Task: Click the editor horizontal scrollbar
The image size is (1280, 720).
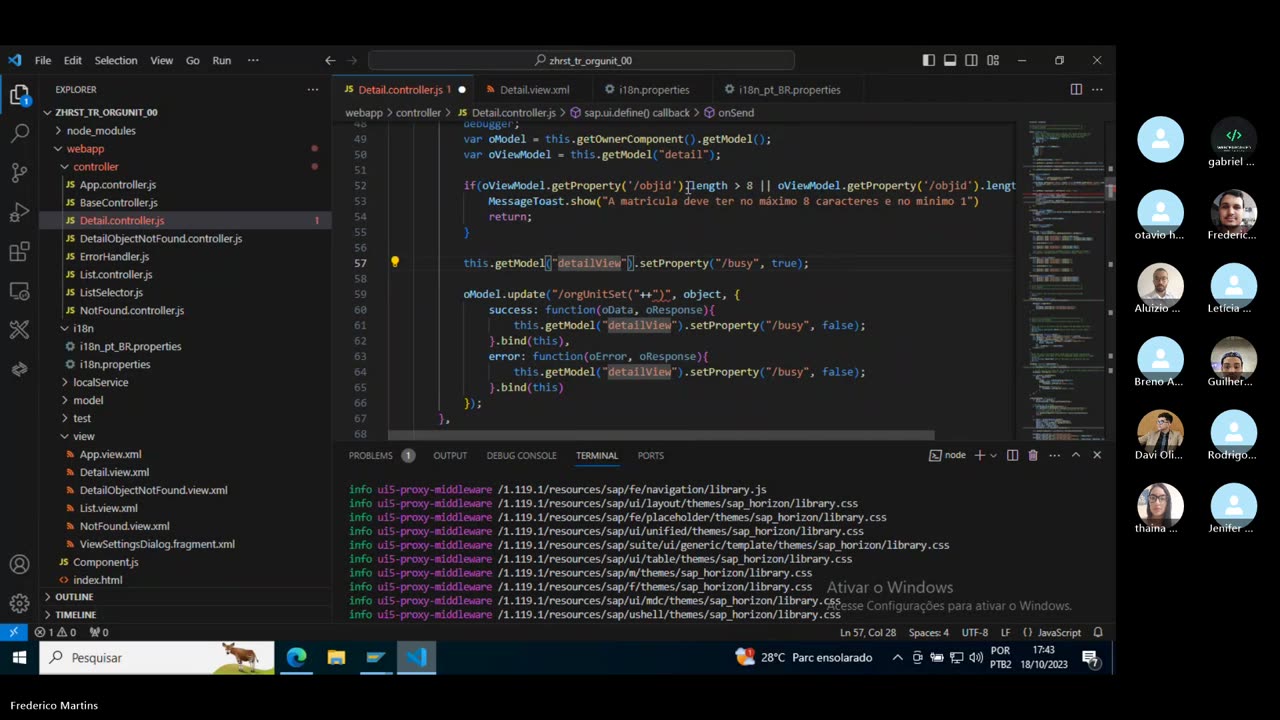Action: click(661, 436)
